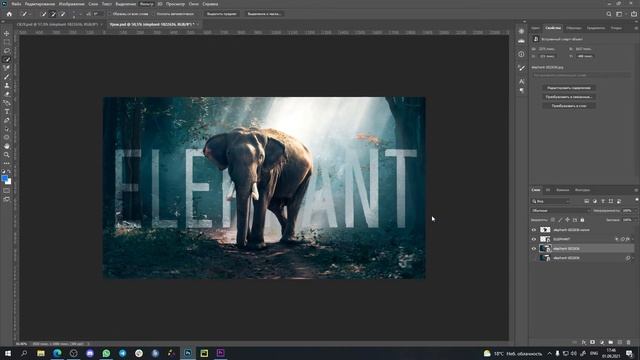Switch to the Градиенты panel tab
Image resolution: width=640 pixels, height=360 pixels.
tap(596, 28)
